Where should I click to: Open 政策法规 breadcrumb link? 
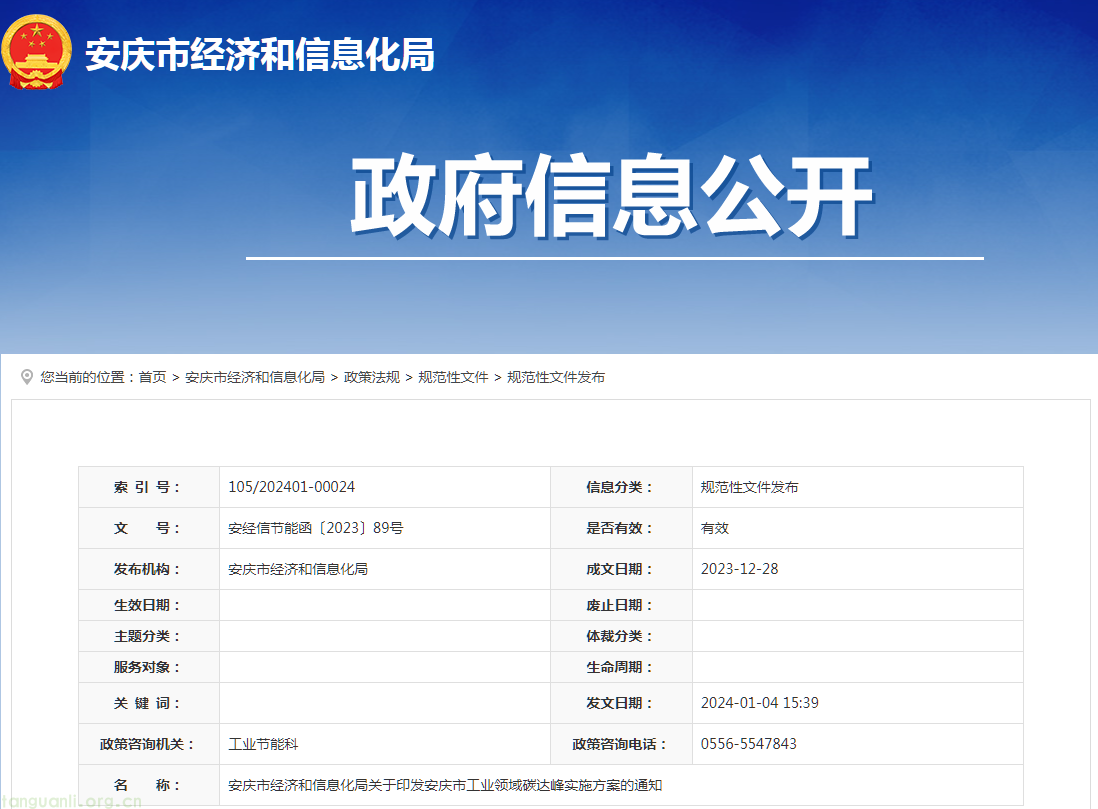point(372,377)
